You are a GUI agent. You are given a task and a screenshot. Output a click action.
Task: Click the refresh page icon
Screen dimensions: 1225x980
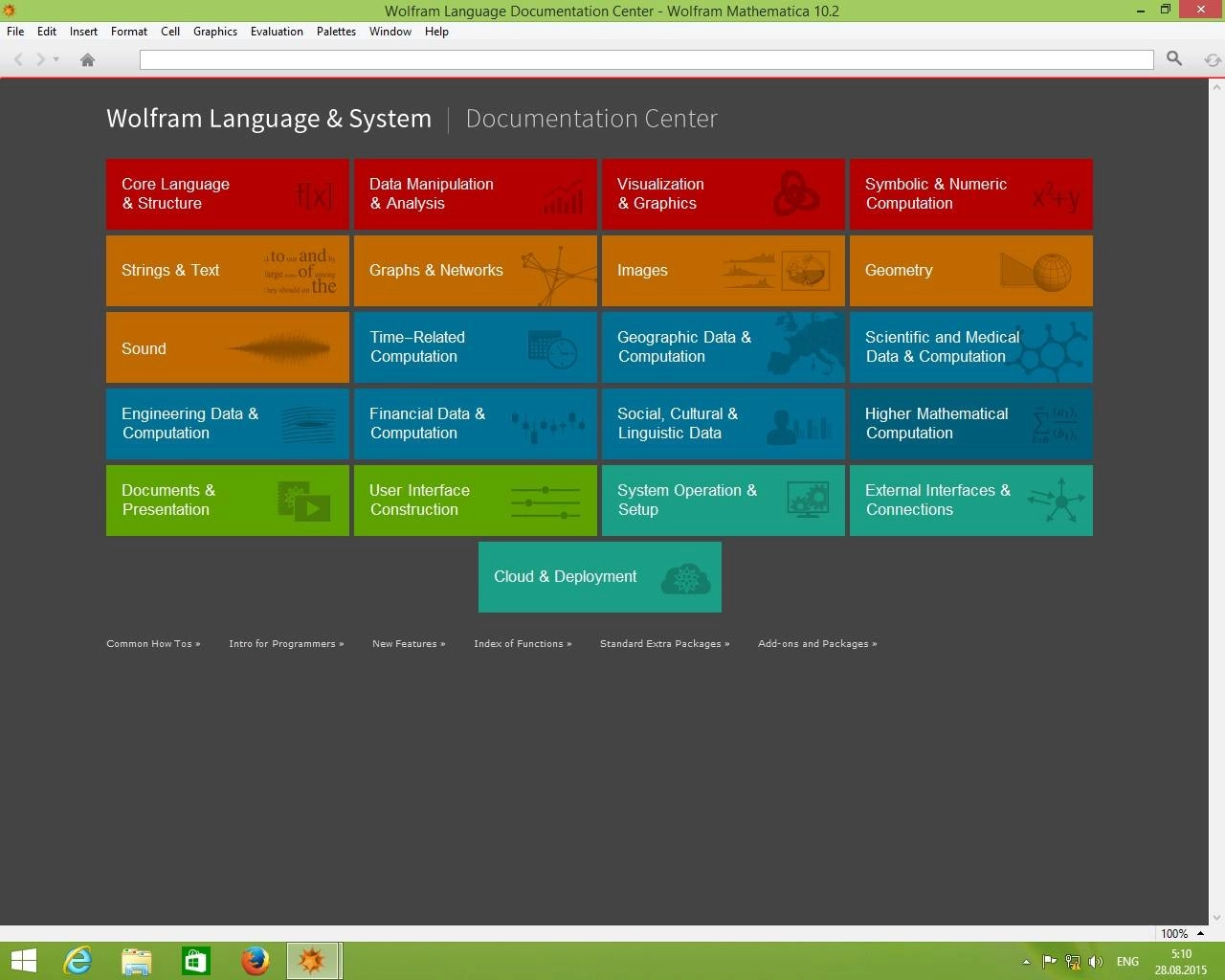[x=1213, y=59]
